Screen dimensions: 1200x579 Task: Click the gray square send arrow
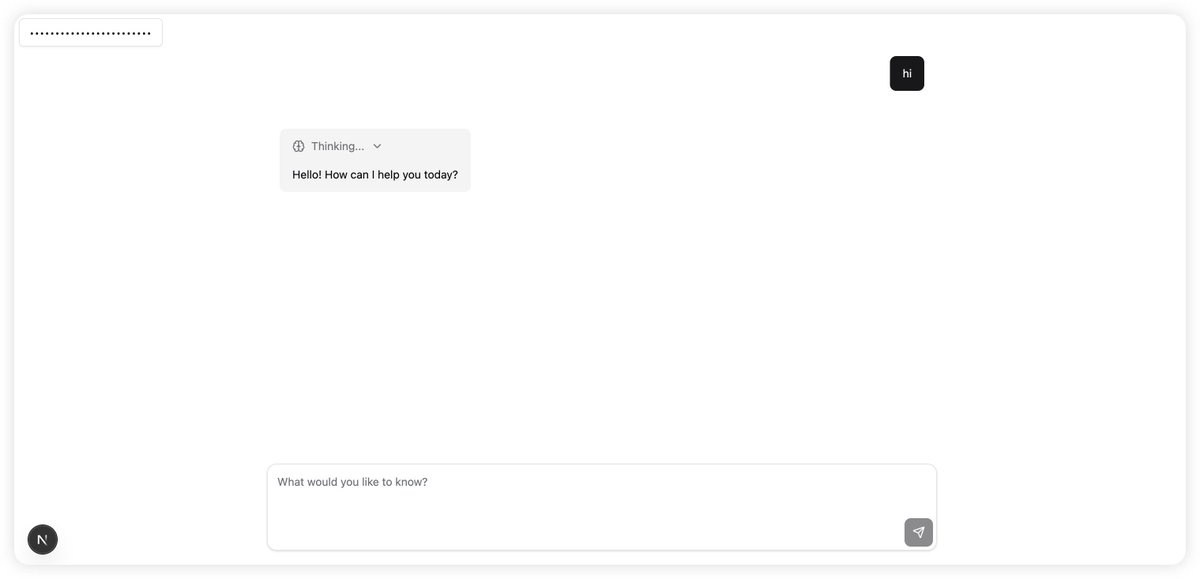click(x=918, y=532)
